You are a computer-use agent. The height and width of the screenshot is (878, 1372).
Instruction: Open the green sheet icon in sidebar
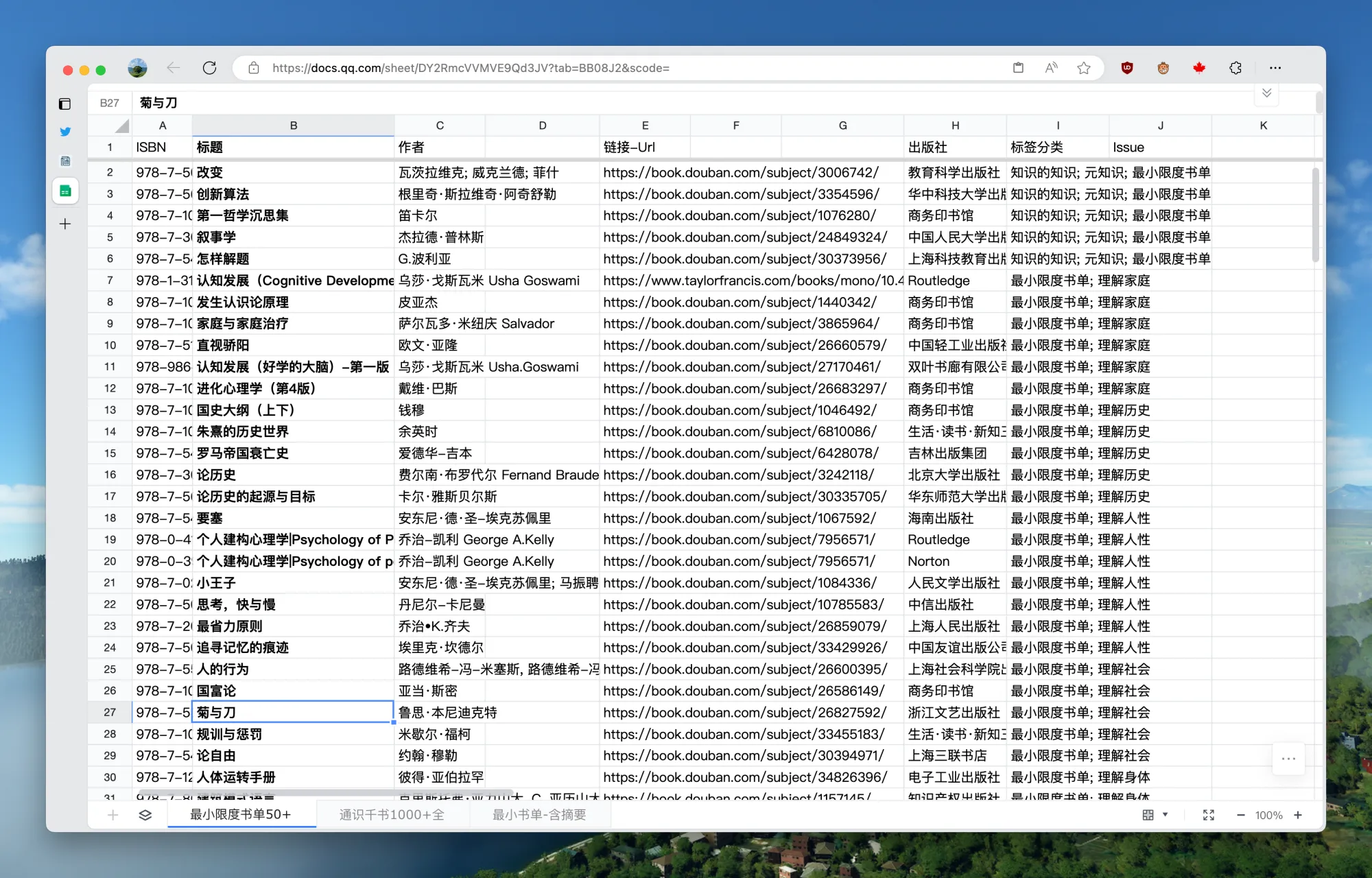65,191
